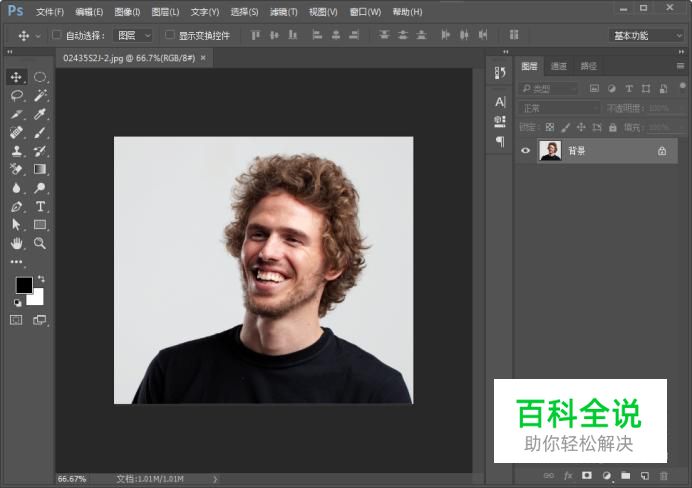692x488 pixels.
Task: Toggle the adjustment layer filter
Action: [612, 88]
